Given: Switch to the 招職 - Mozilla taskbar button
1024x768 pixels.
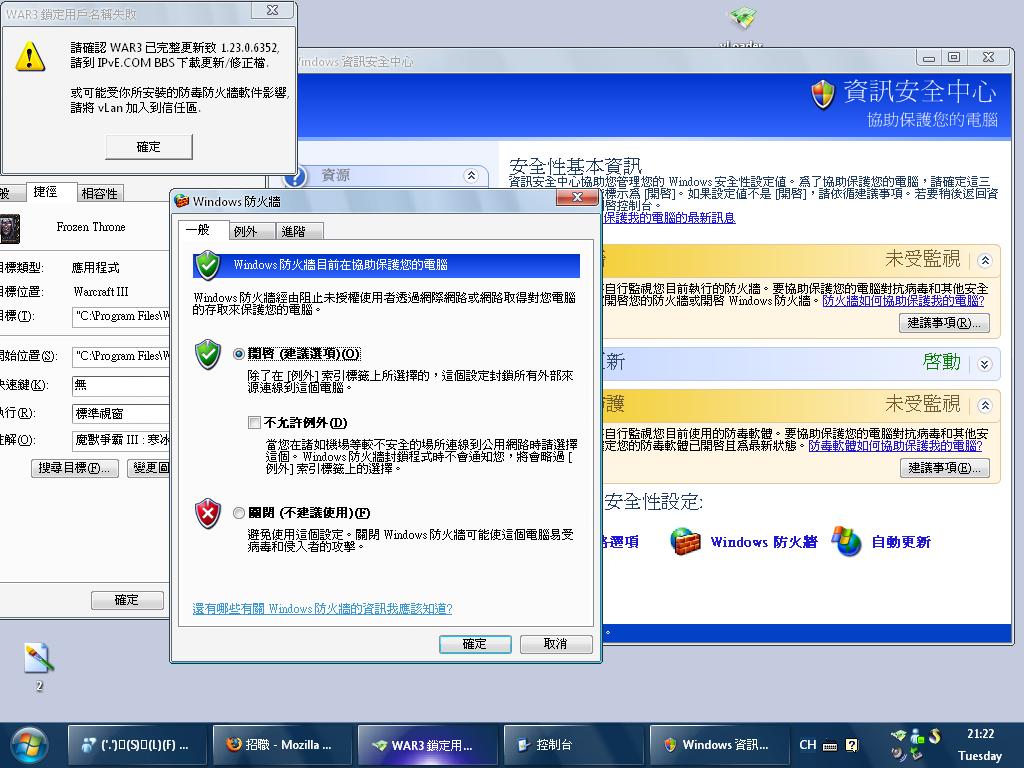Looking at the screenshot, I should tap(281, 745).
